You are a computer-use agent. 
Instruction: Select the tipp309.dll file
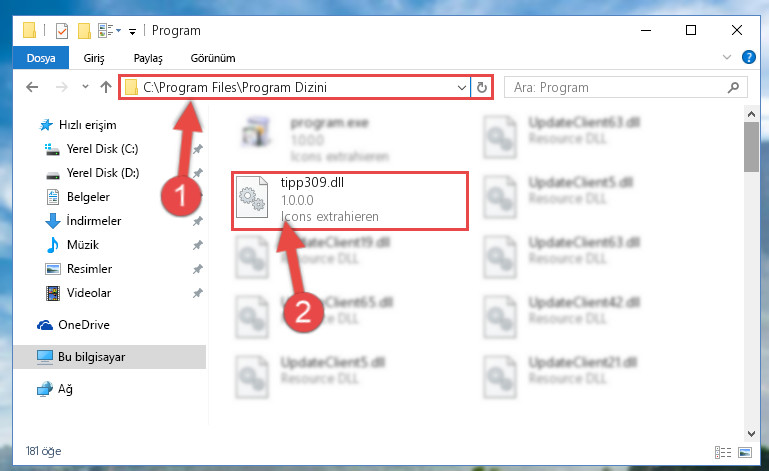pos(350,201)
